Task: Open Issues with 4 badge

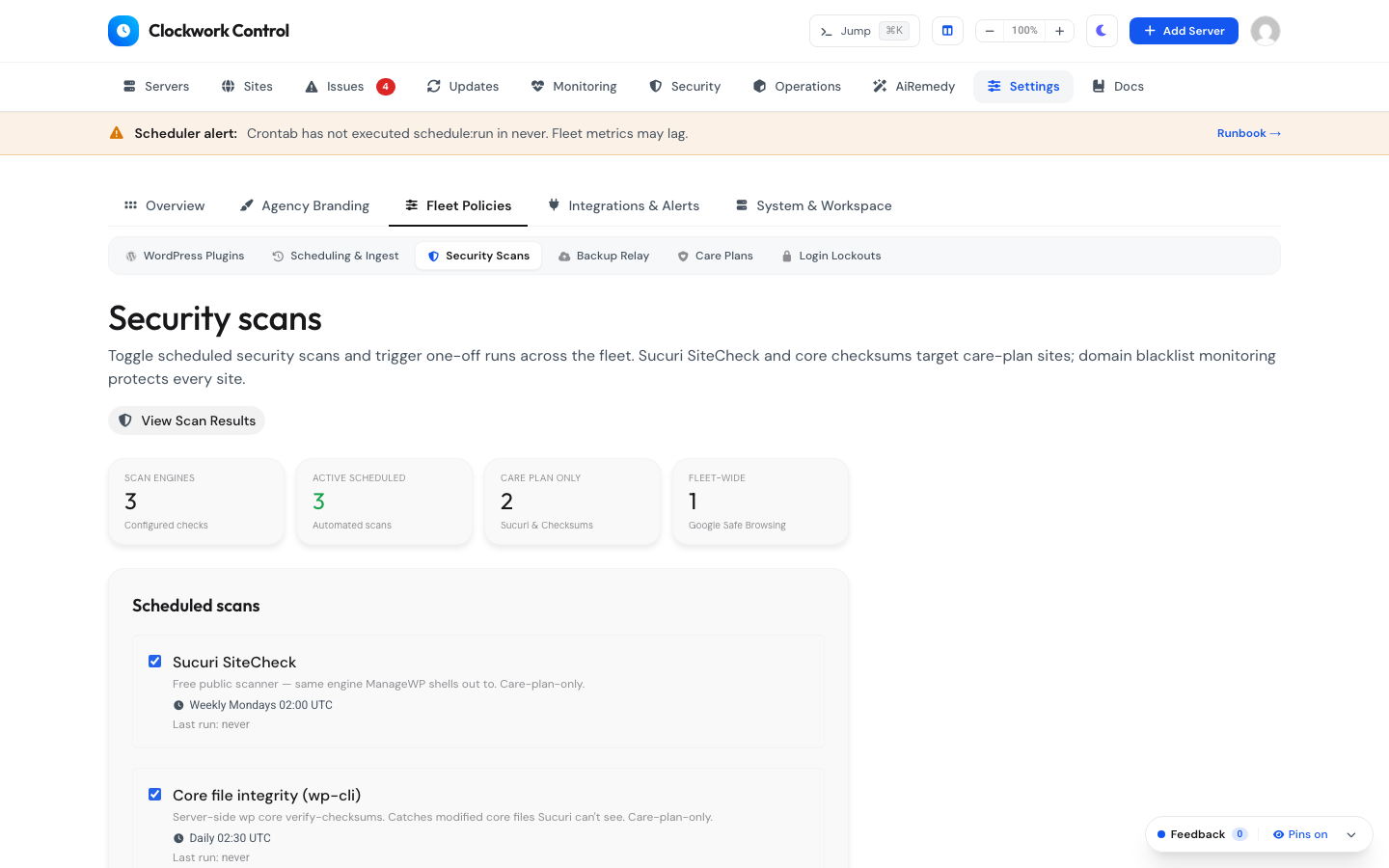Action: (349, 87)
